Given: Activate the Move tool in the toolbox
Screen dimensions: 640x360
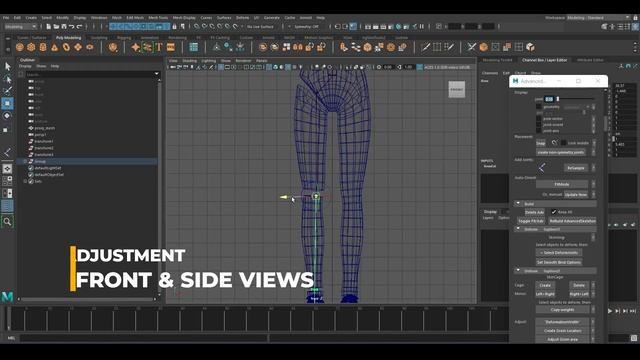Looking at the screenshot, I should (x=7, y=104).
